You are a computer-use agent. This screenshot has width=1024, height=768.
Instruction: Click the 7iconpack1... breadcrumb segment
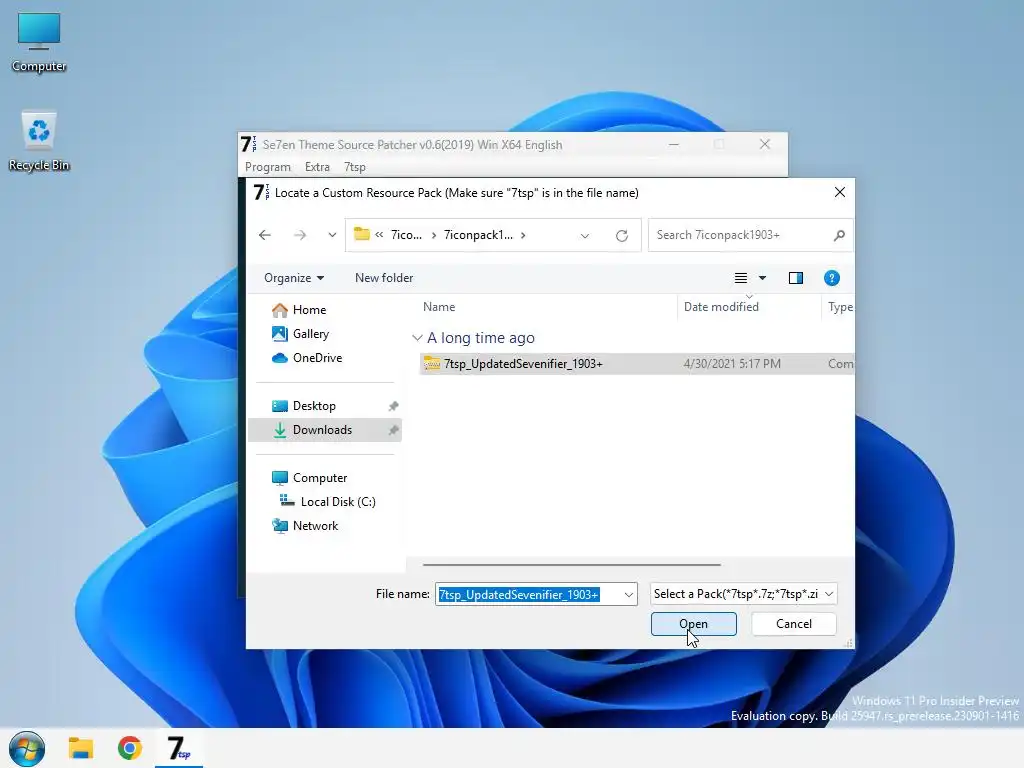click(x=478, y=235)
